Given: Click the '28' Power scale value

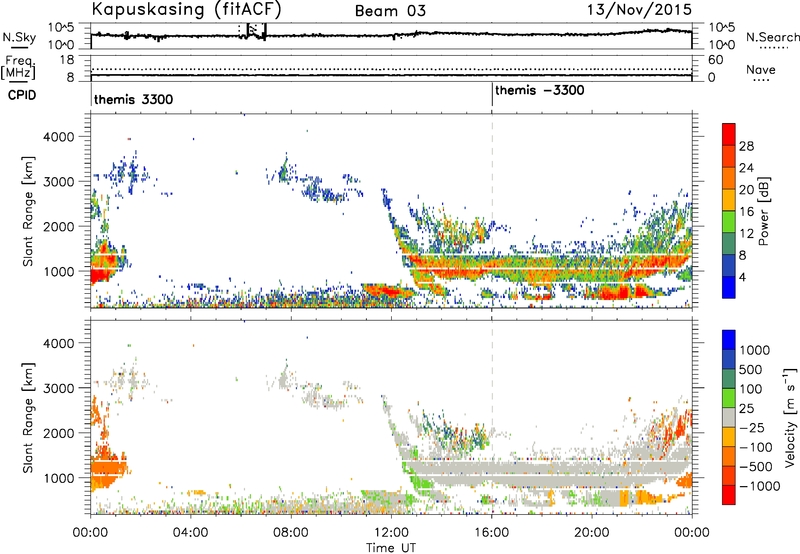Looking at the screenshot, I should coord(746,146).
